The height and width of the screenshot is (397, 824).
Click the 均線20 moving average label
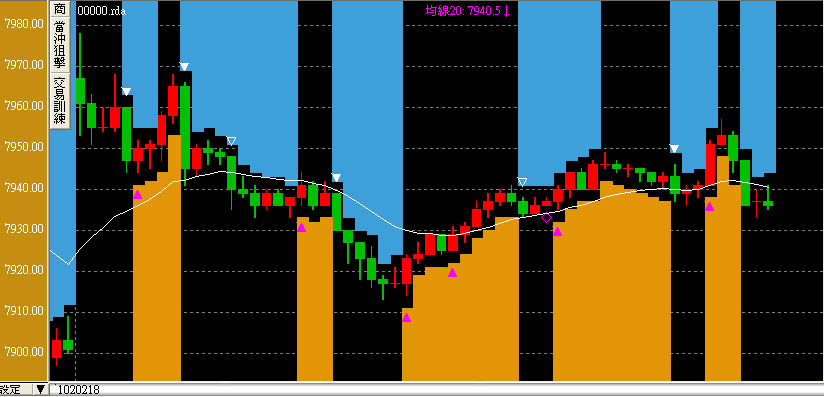[467, 10]
